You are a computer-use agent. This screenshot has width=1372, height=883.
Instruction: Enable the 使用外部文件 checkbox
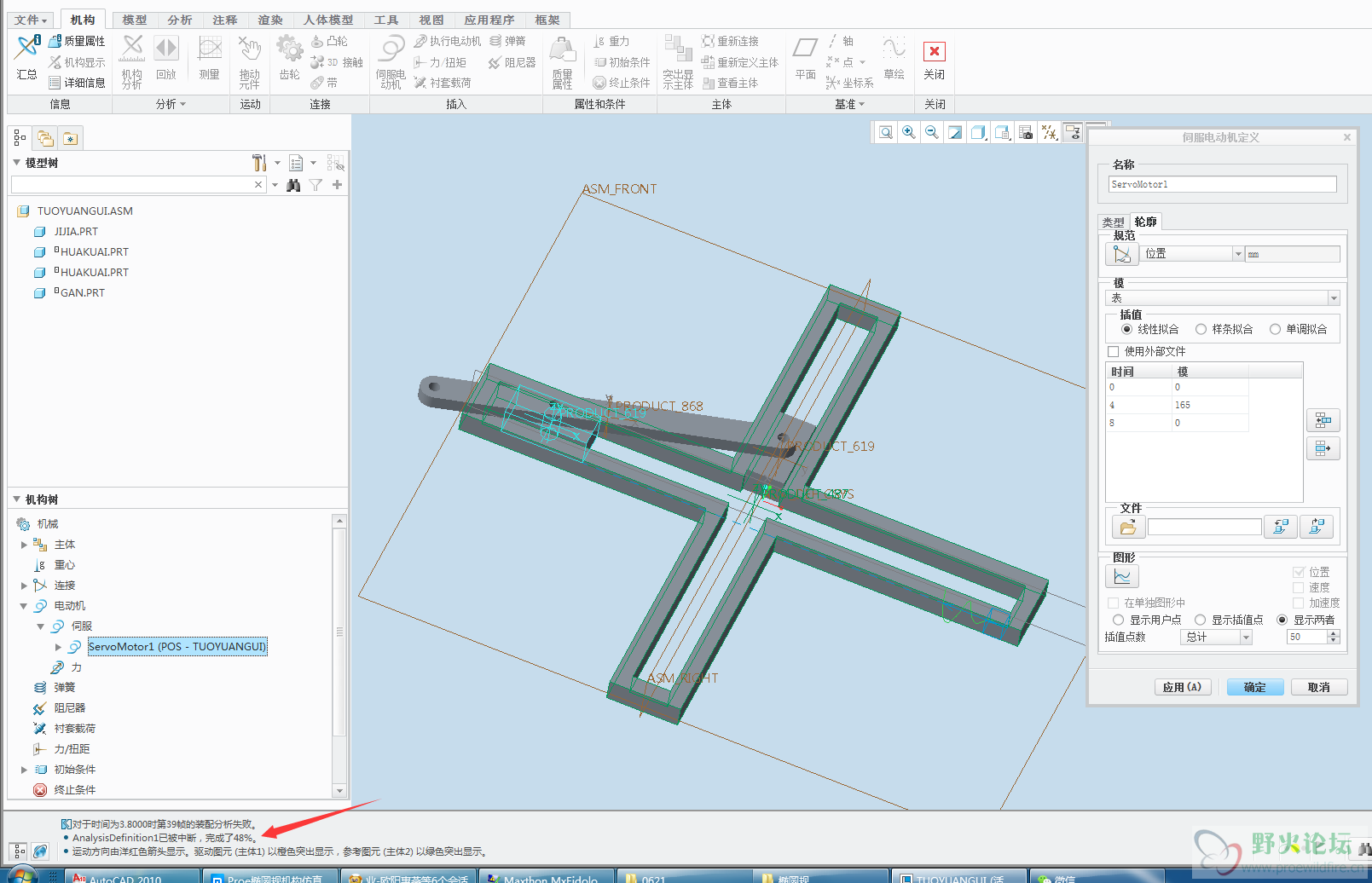pos(1113,352)
